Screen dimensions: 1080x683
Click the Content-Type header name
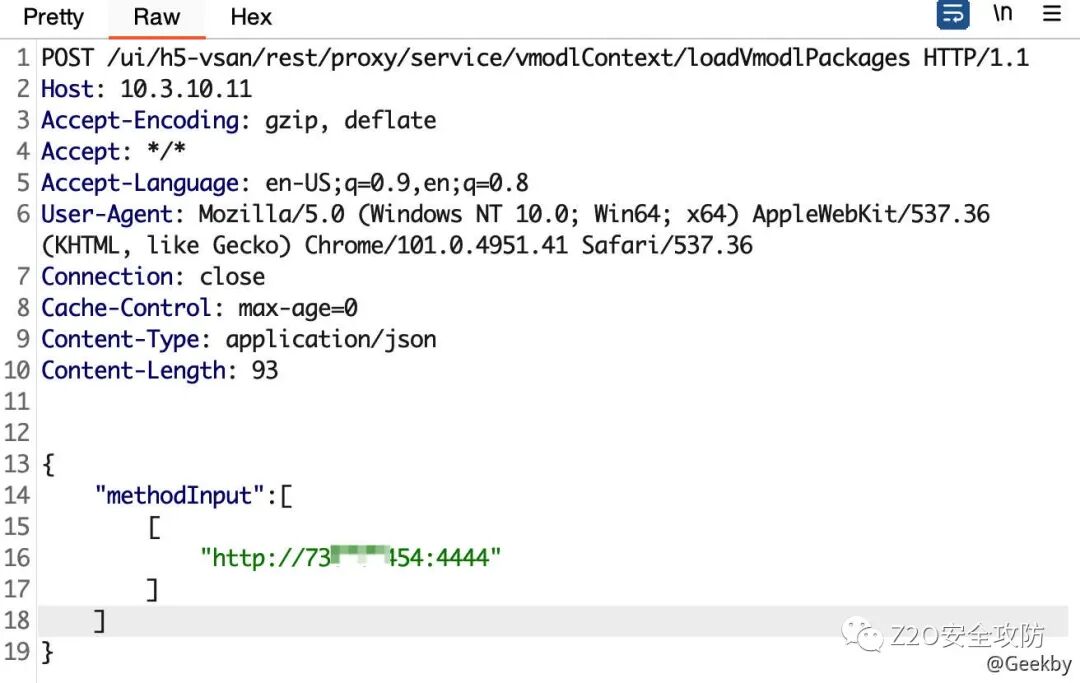coord(120,339)
